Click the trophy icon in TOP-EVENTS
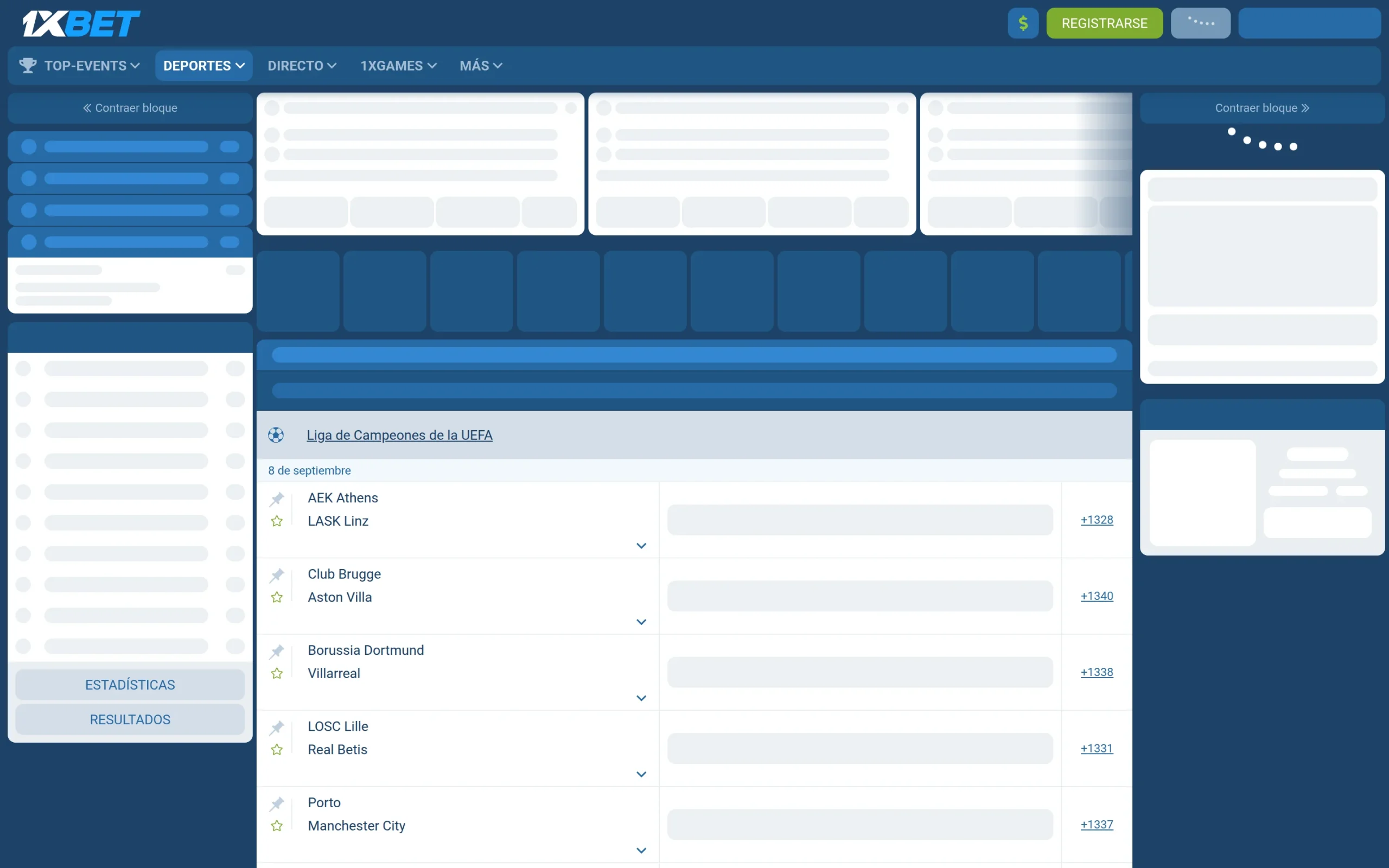This screenshot has height=868, width=1389. [x=28, y=66]
